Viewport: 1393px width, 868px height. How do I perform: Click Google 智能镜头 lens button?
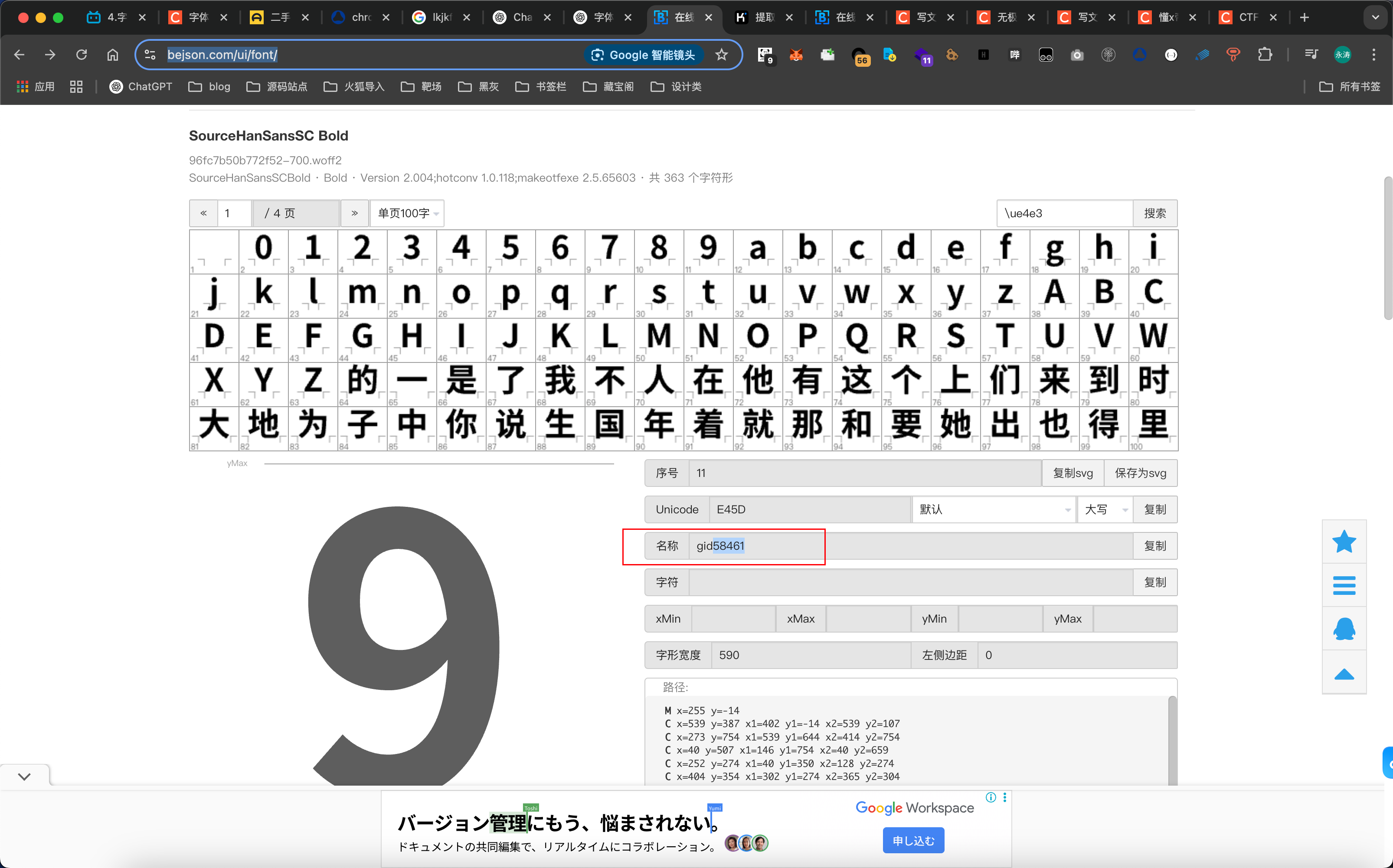[x=644, y=55]
